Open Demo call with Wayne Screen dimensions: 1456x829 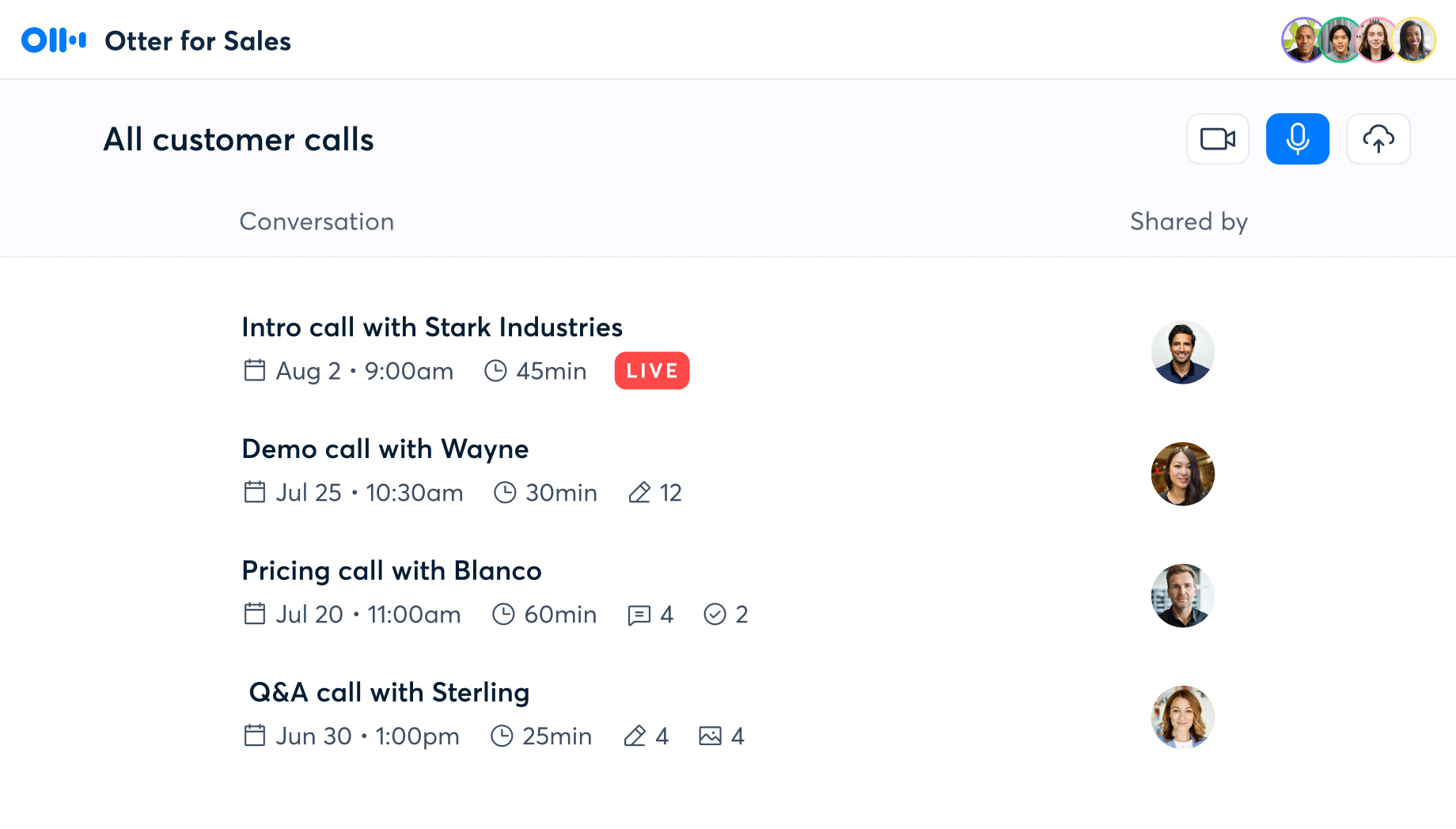coord(385,449)
